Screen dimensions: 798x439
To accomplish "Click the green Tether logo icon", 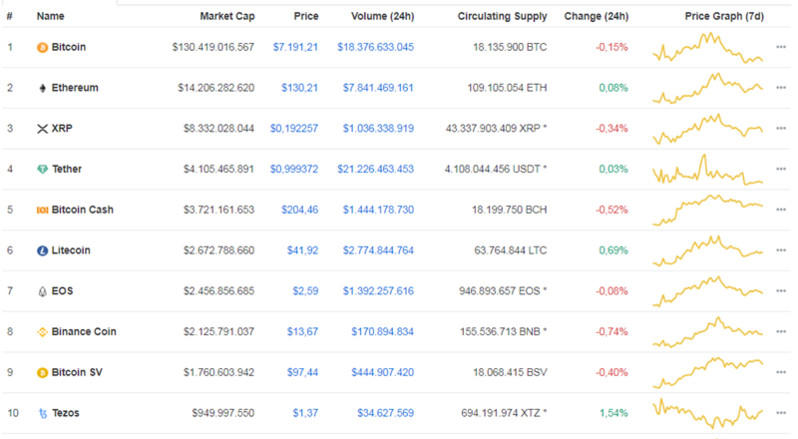I will [x=42, y=170].
